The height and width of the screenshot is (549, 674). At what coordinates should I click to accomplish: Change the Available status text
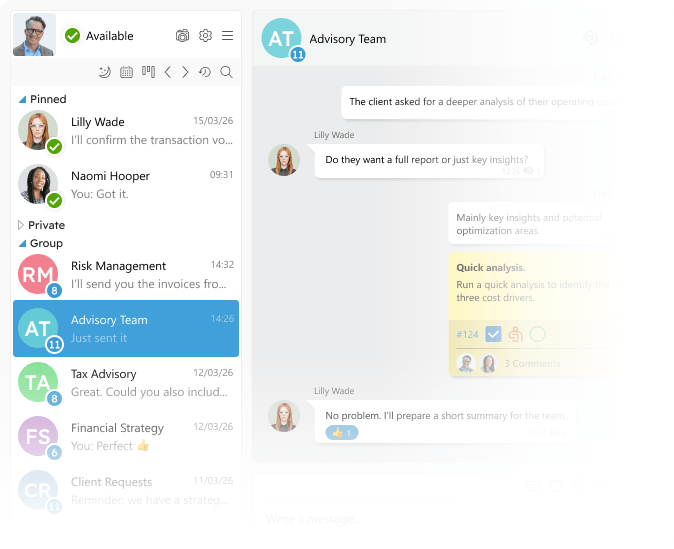tap(110, 36)
